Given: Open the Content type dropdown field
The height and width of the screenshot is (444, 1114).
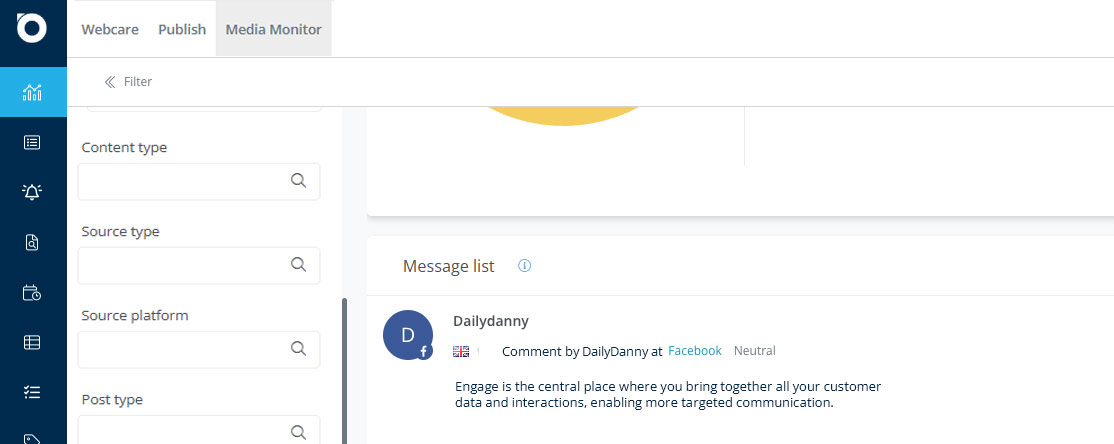Looking at the screenshot, I should pos(199,181).
